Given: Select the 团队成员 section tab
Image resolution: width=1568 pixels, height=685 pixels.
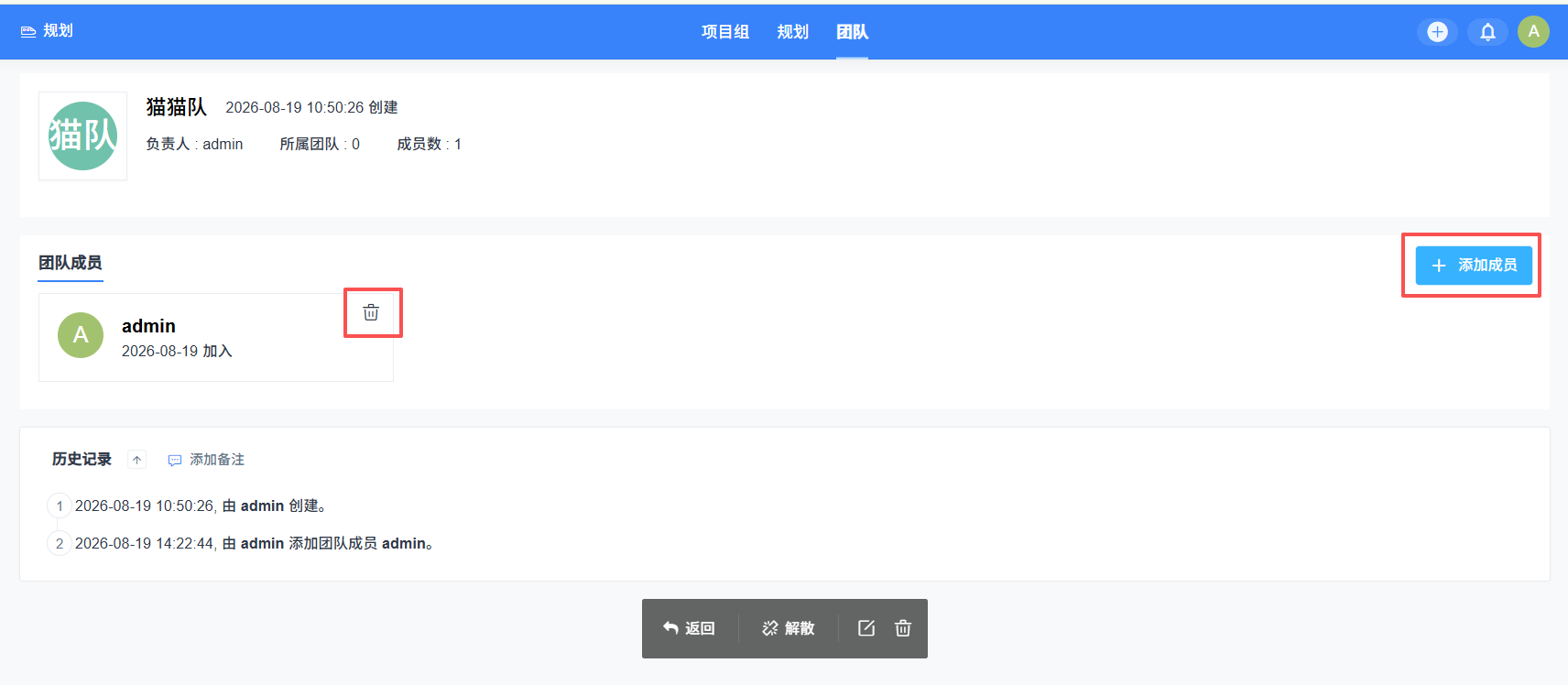Looking at the screenshot, I should point(71,263).
